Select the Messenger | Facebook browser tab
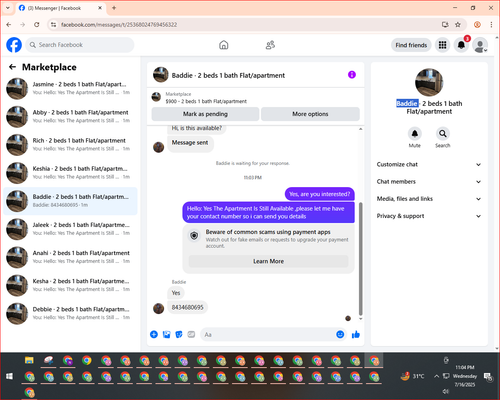Image resolution: width=500 pixels, height=400 pixels. coord(61,8)
